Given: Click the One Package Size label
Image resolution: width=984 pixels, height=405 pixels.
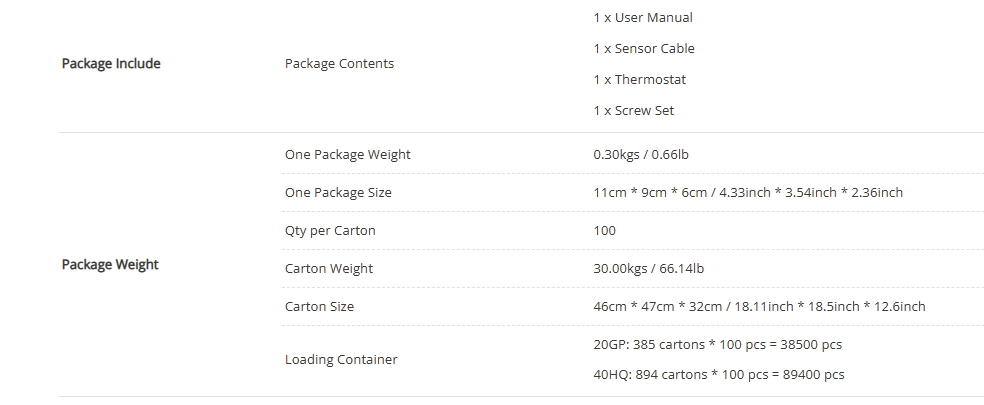Looking at the screenshot, I should click(x=338, y=192).
